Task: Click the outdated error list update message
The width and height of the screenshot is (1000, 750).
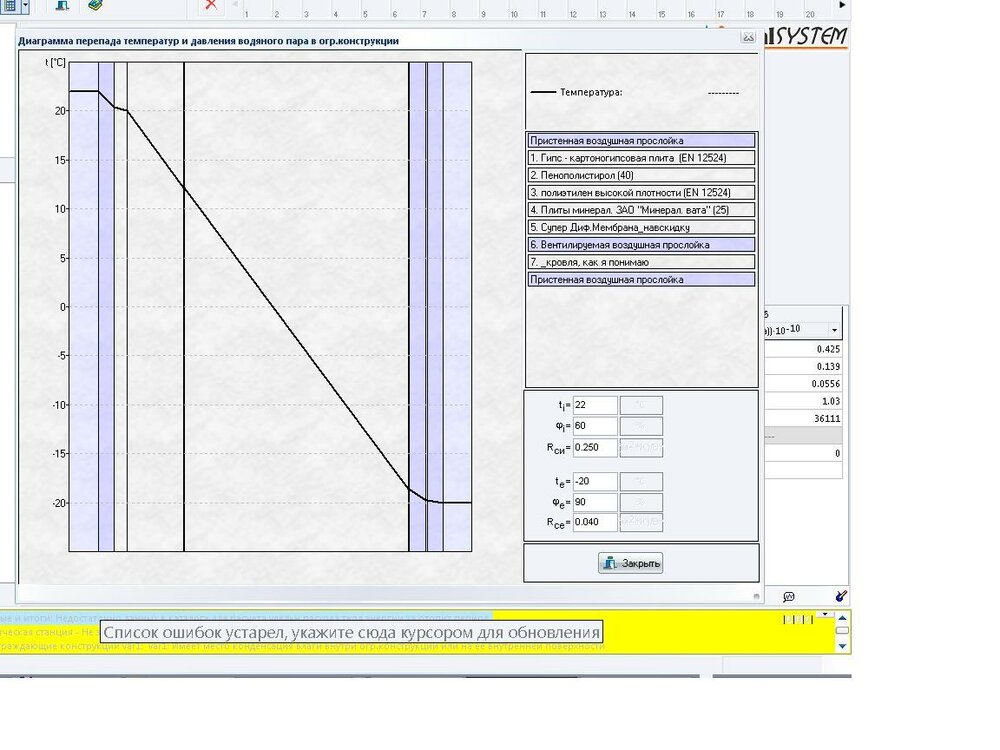Action: click(350, 632)
